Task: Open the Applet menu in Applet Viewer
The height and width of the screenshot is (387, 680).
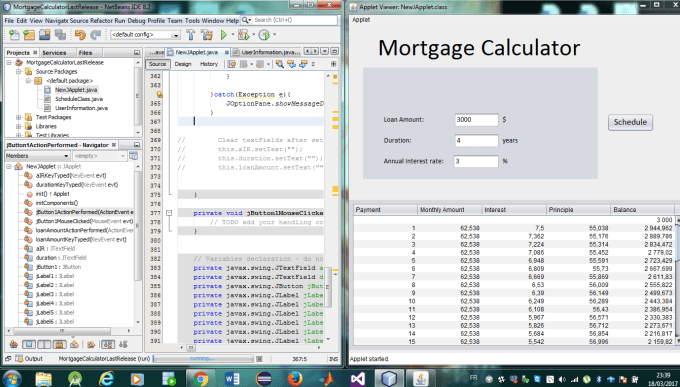Action: pos(361,20)
